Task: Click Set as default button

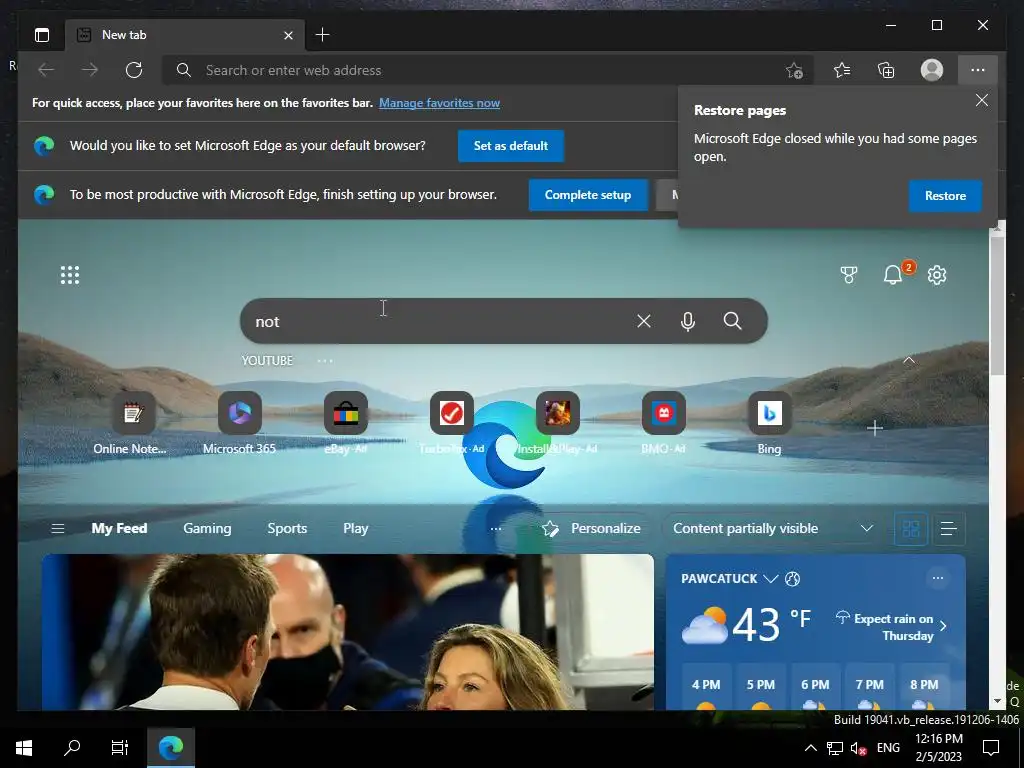Action: (x=511, y=146)
